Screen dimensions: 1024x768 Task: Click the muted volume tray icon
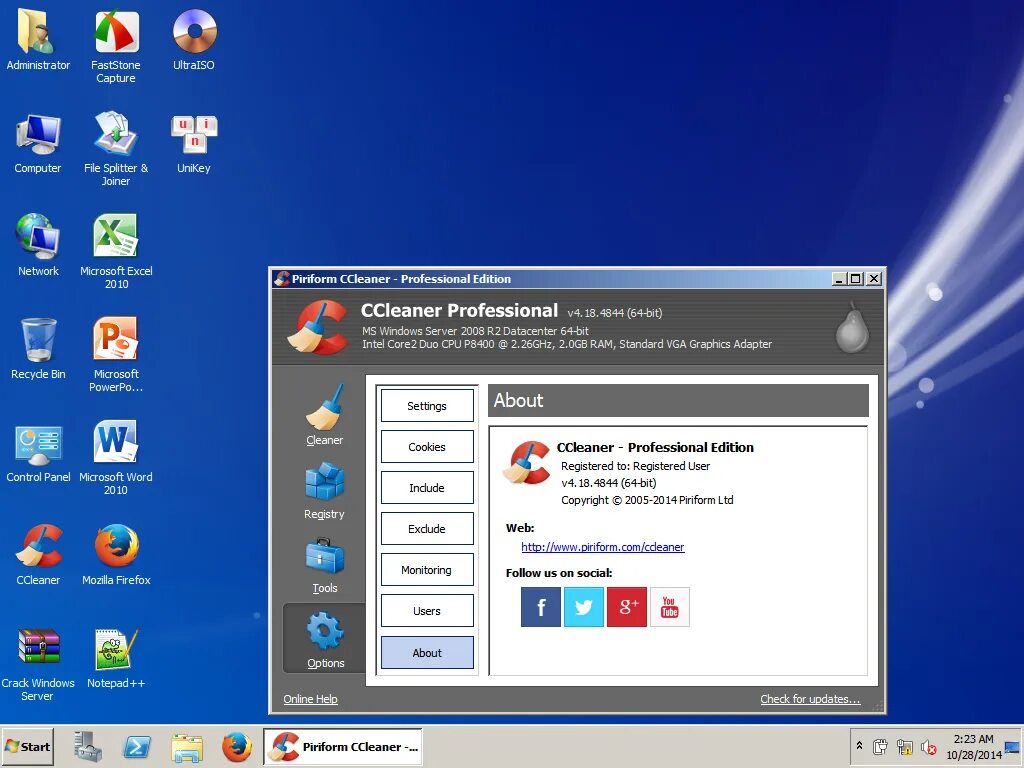[x=929, y=746]
